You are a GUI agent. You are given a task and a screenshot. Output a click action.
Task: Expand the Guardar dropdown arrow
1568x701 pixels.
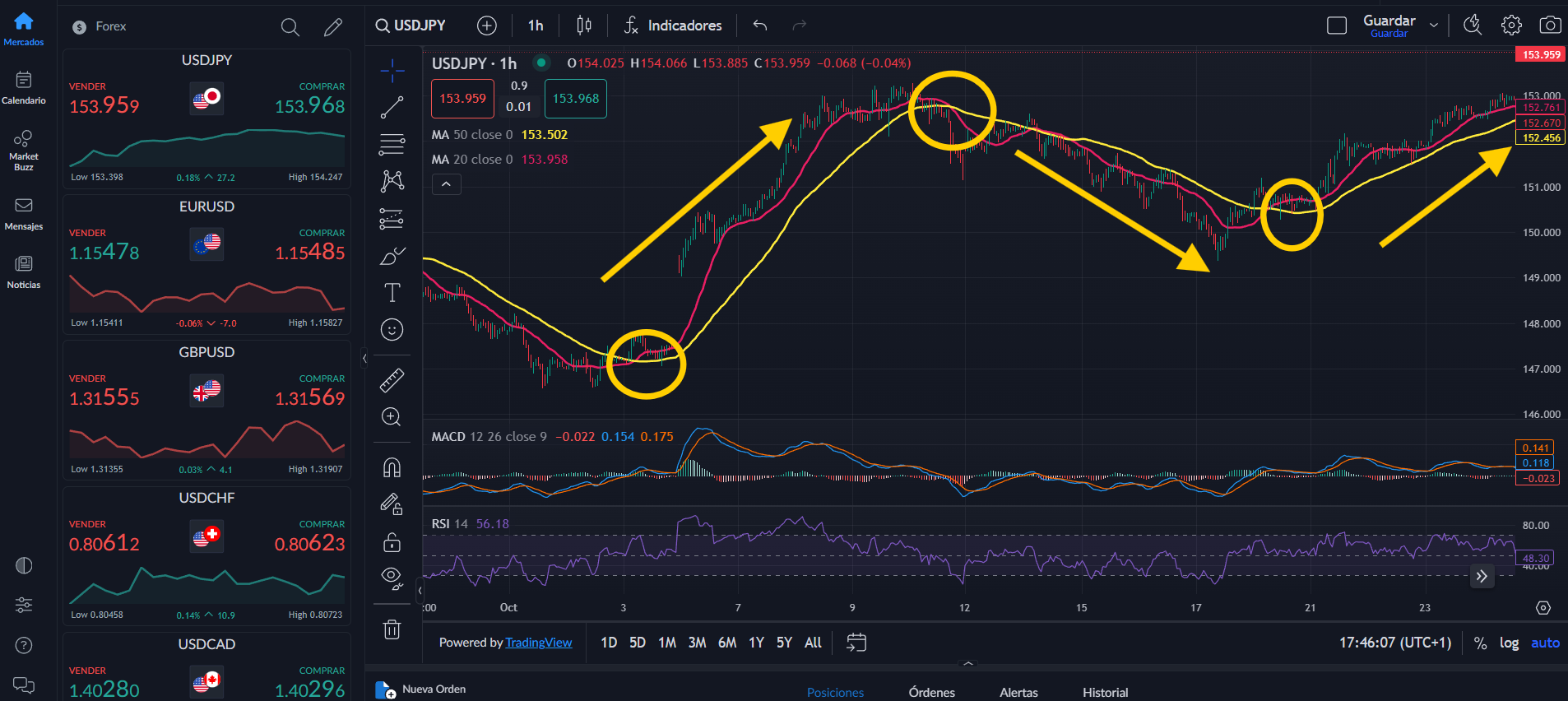[x=1434, y=26]
